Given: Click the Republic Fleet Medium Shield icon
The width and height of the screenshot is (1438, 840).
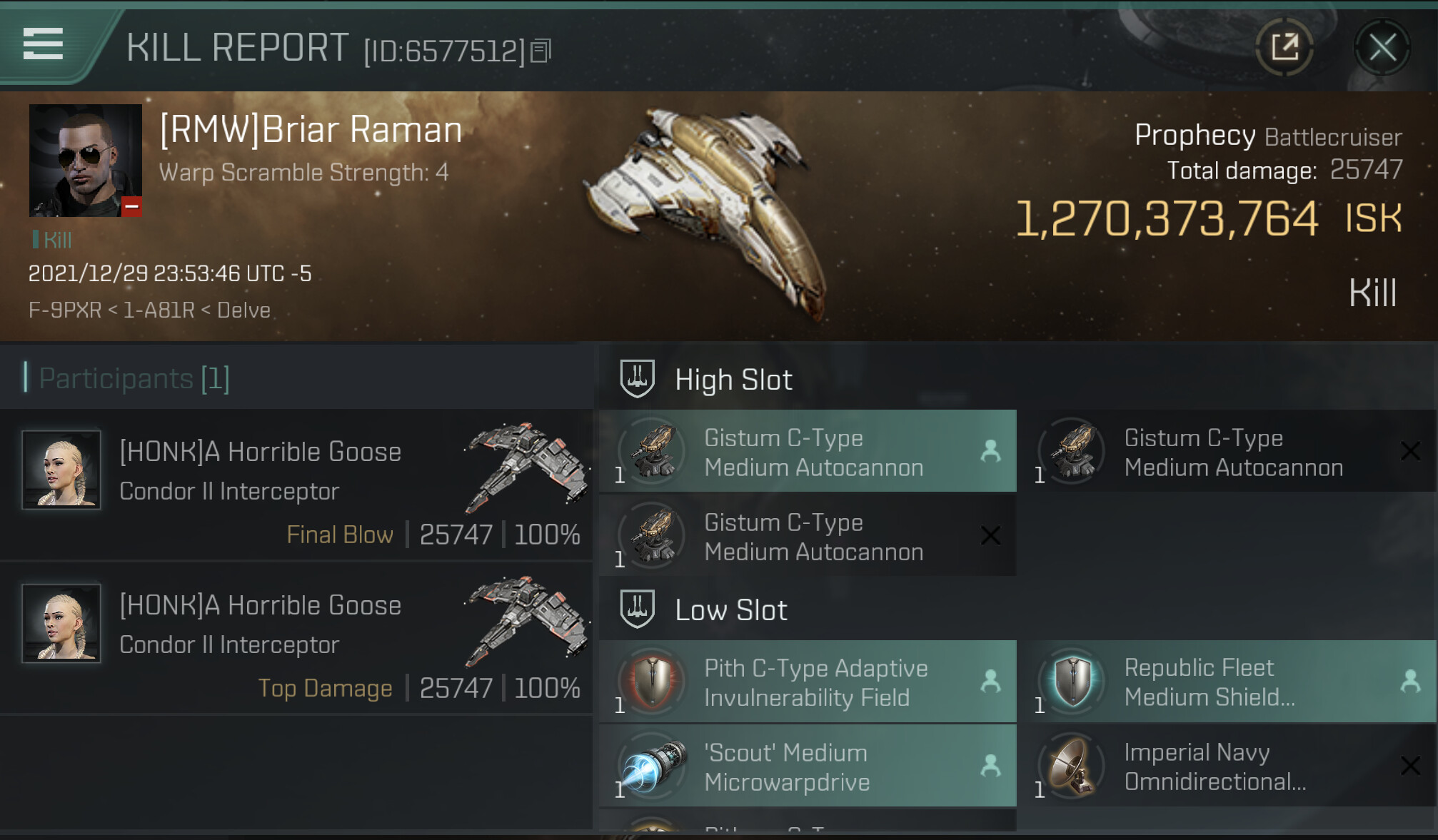Looking at the screenshot, I should click(x=1072, y=682).
